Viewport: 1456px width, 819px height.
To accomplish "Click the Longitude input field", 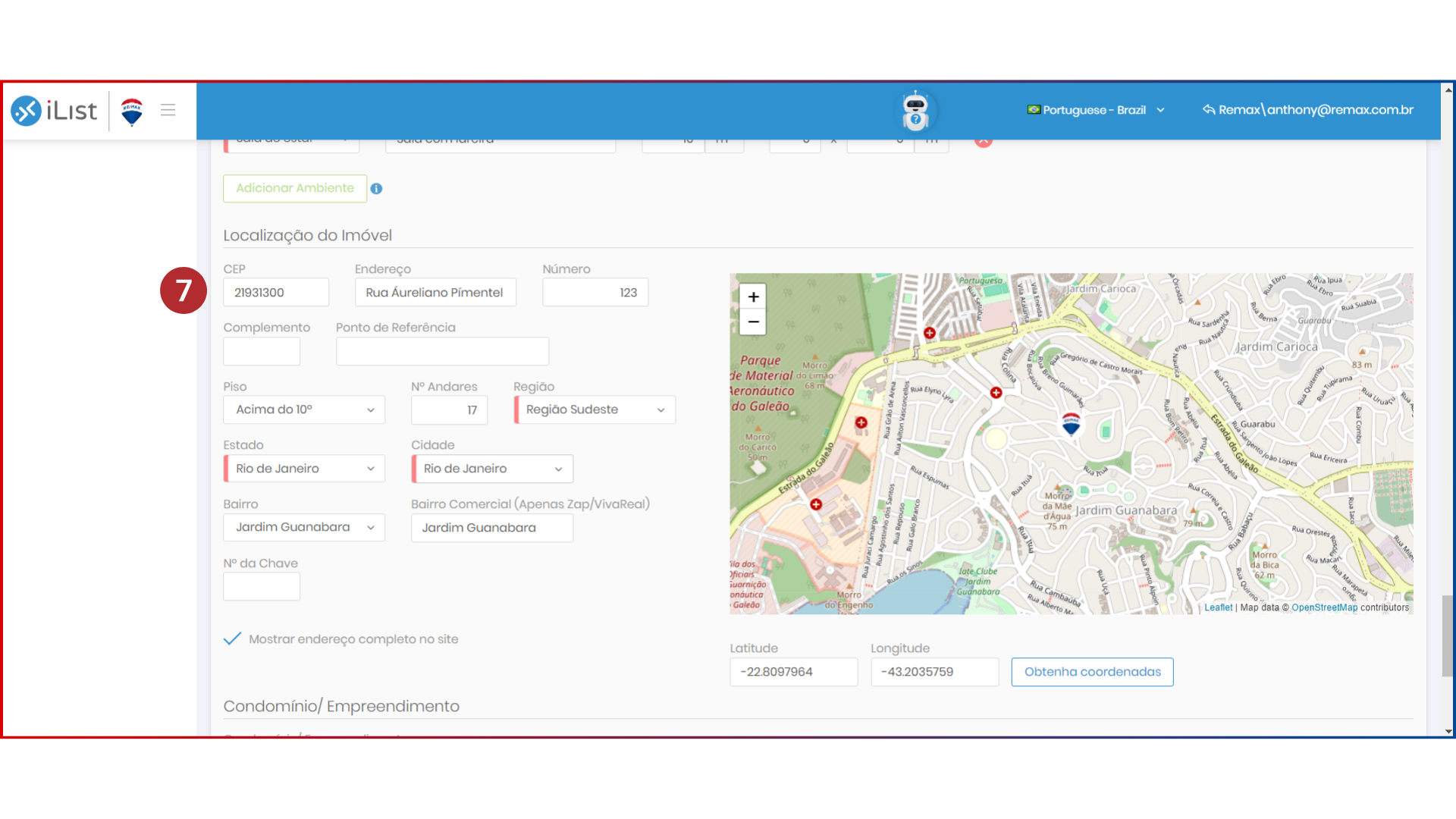I will (934, 672).
